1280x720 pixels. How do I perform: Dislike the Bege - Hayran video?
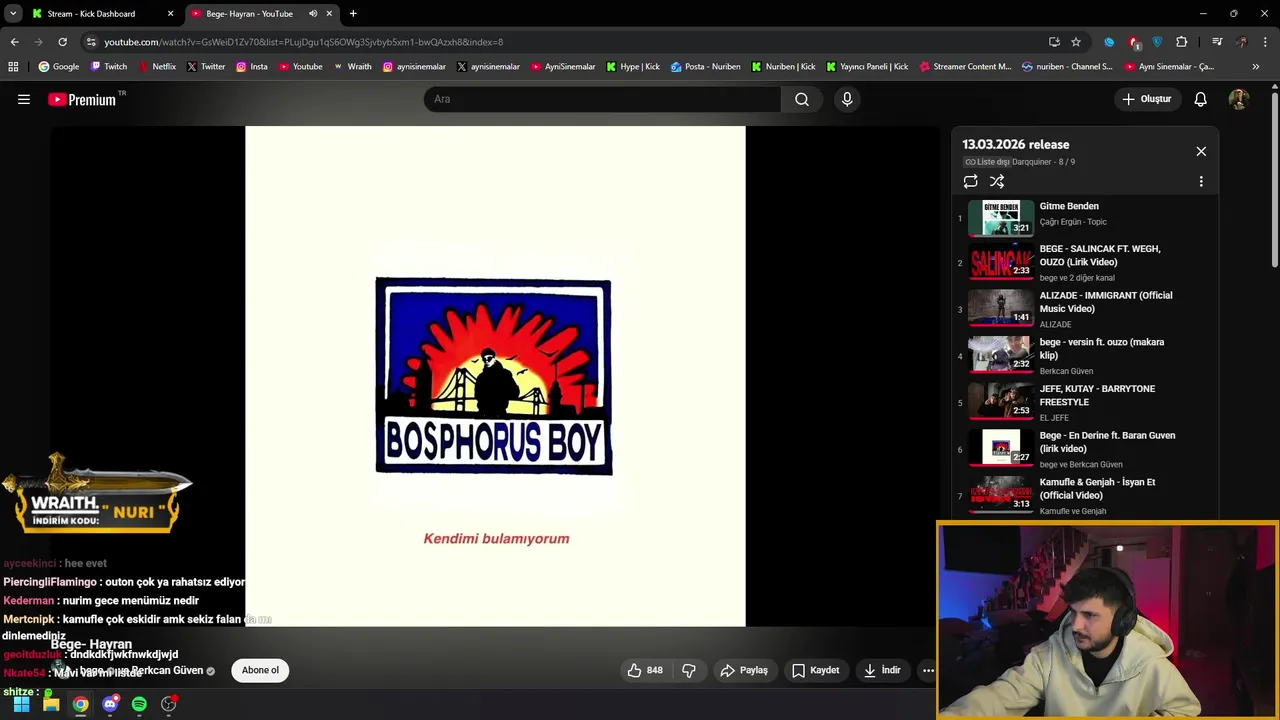coord(689,670)
